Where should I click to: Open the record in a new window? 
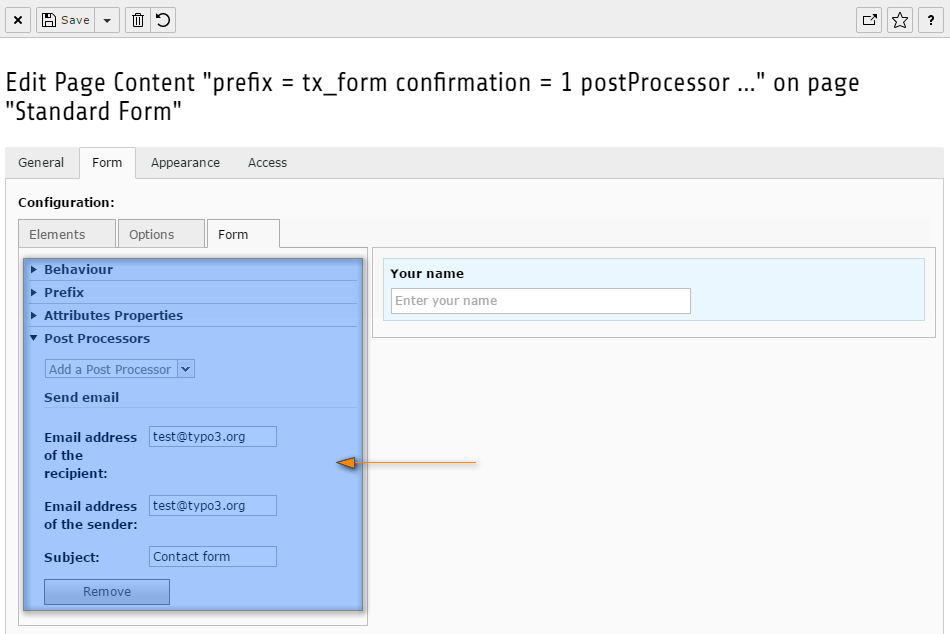tap(869, 20)
